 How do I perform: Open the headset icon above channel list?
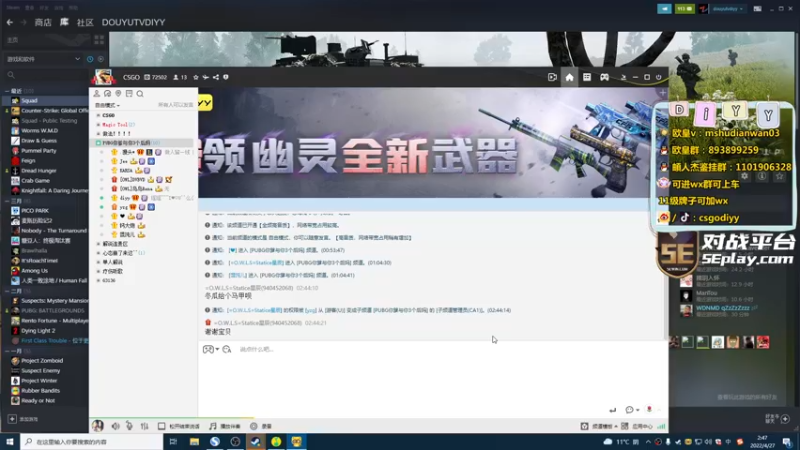point(107,94)
